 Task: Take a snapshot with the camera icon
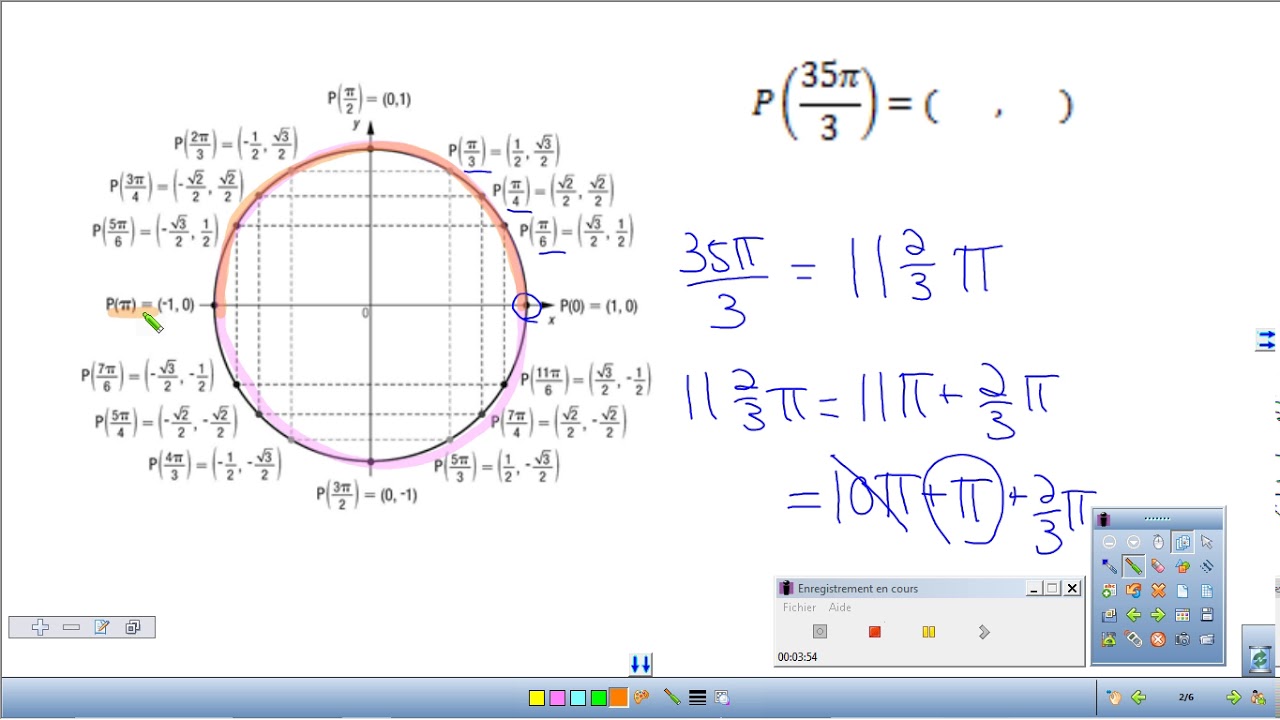(1182, 639)
